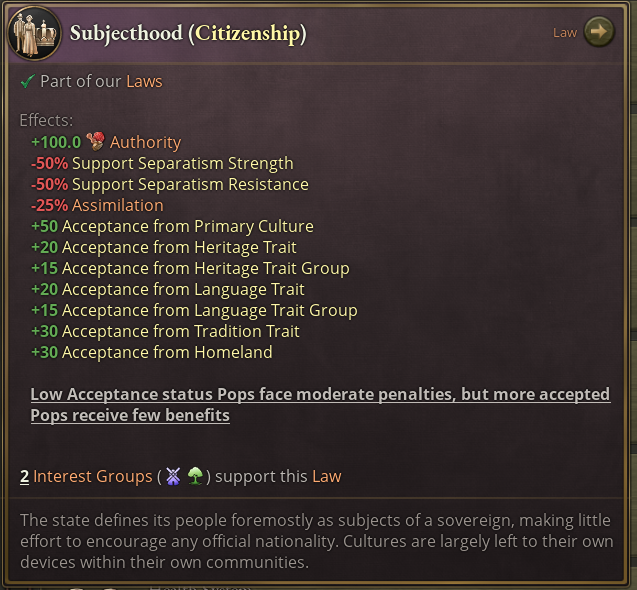
Task: Click the green checkmark beside Laws
Action: [27, 82]
